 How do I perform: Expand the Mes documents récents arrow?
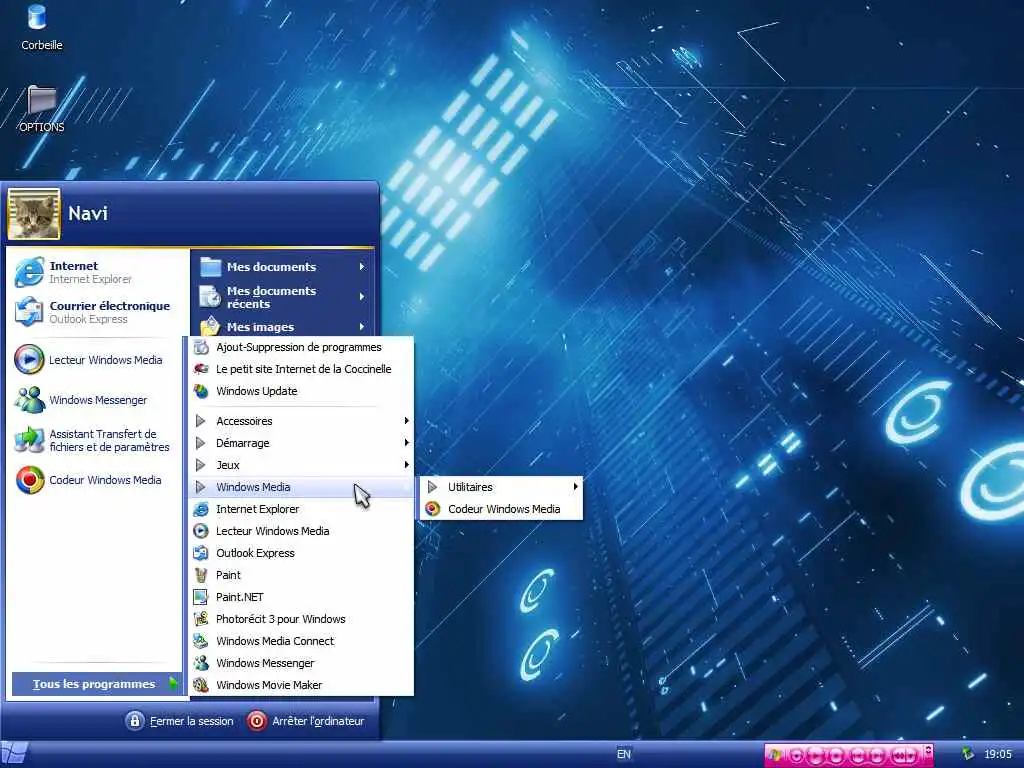362,296
